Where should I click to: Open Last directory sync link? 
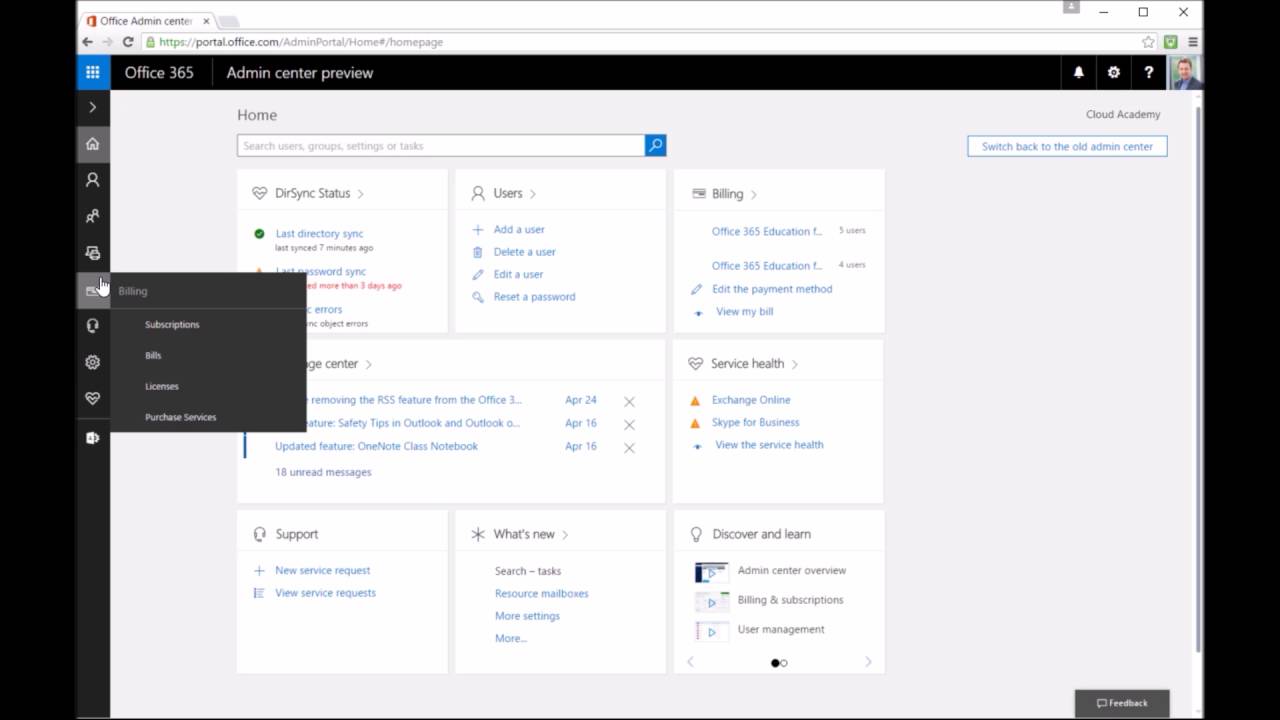[x=319, y=233]
